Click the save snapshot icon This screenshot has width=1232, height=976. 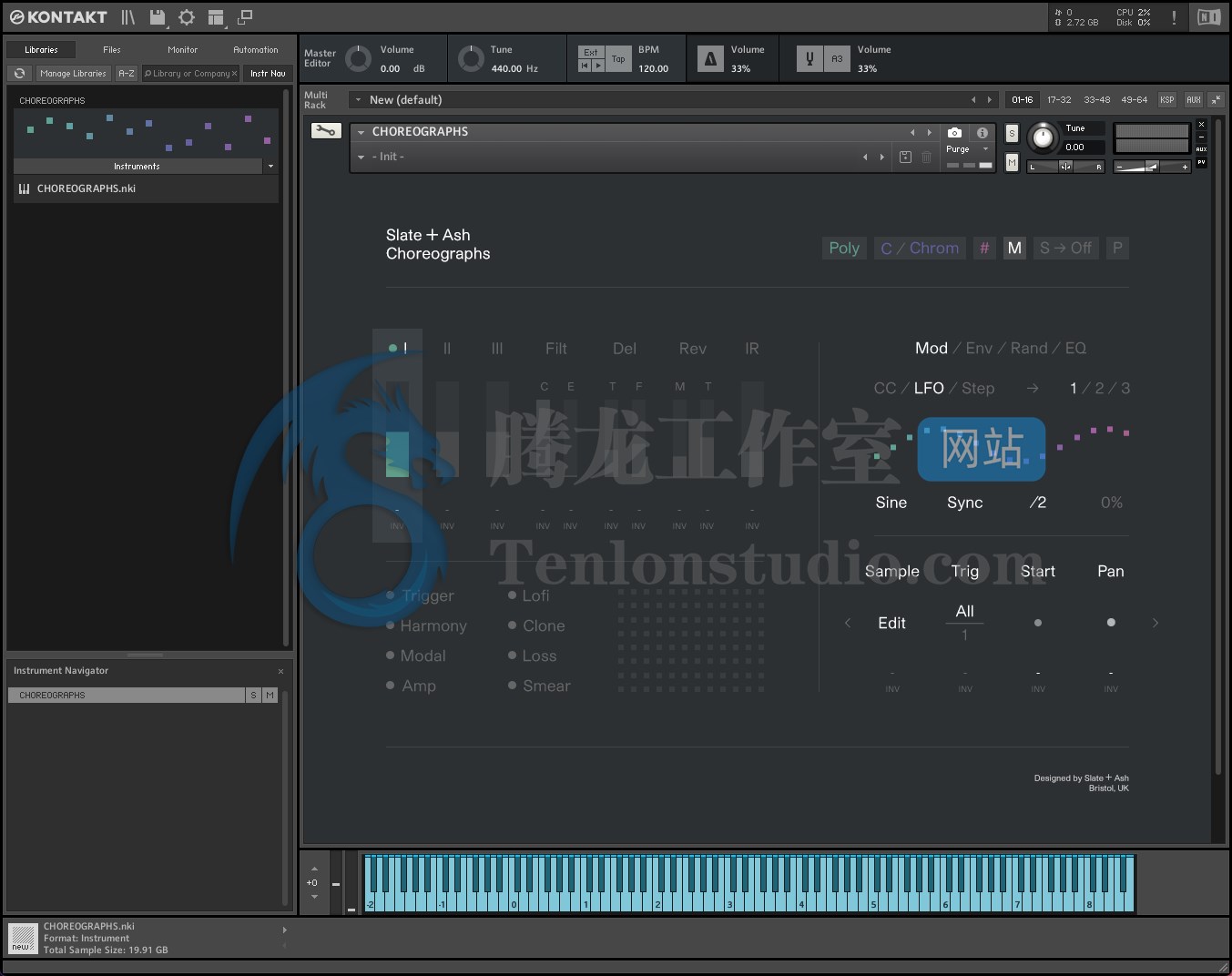click(905, 157)
